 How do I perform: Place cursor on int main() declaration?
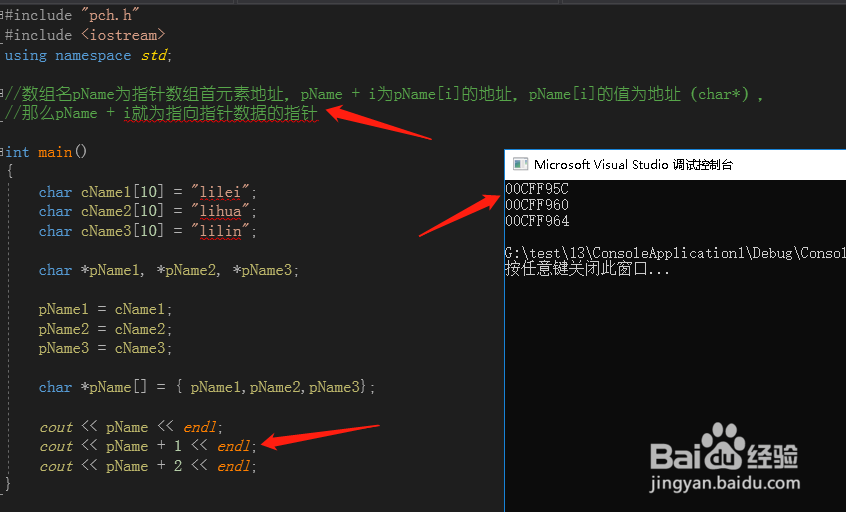pyautogui.click(x=46, y=152)
